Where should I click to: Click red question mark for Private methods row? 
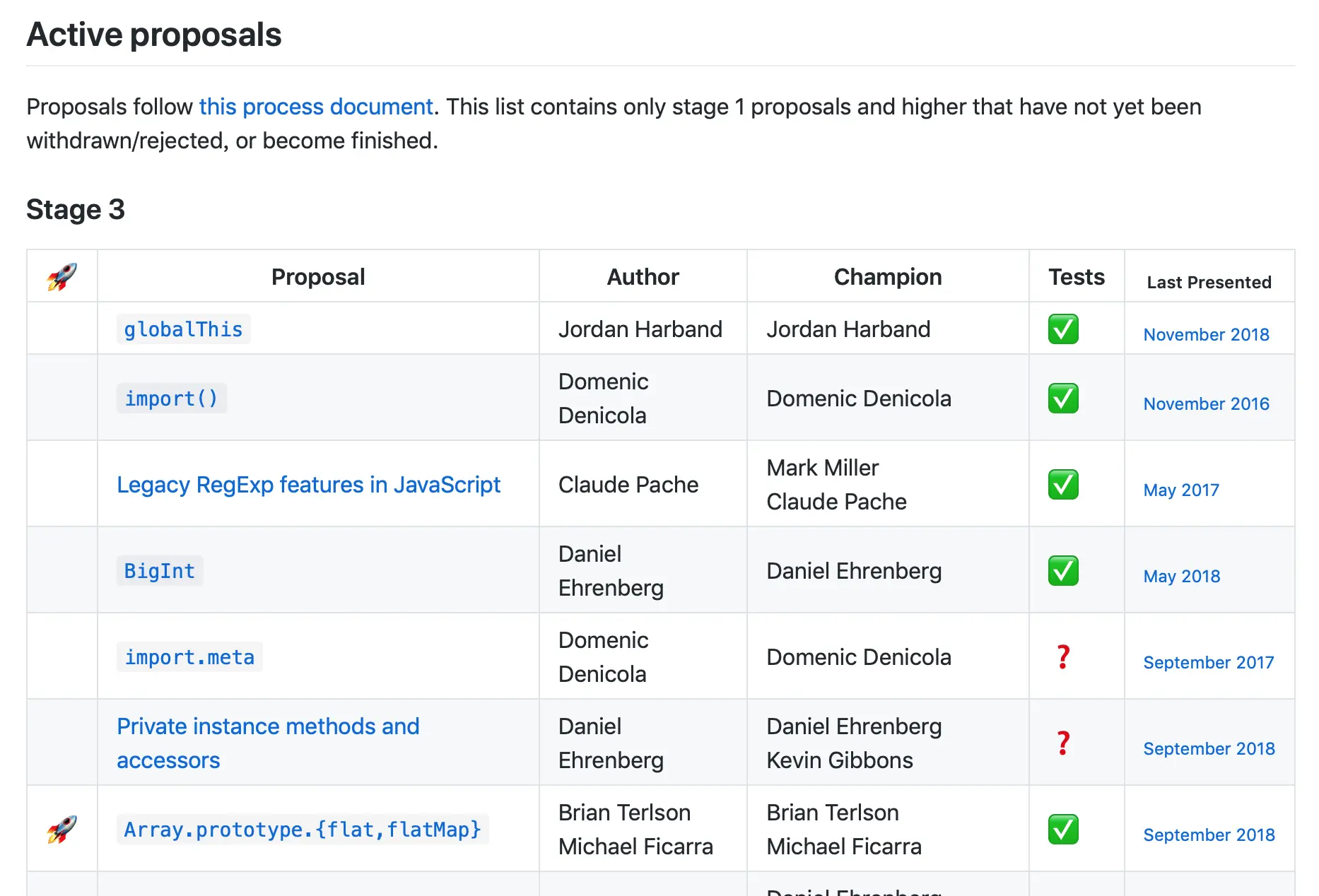click(x=1063, y=743)
